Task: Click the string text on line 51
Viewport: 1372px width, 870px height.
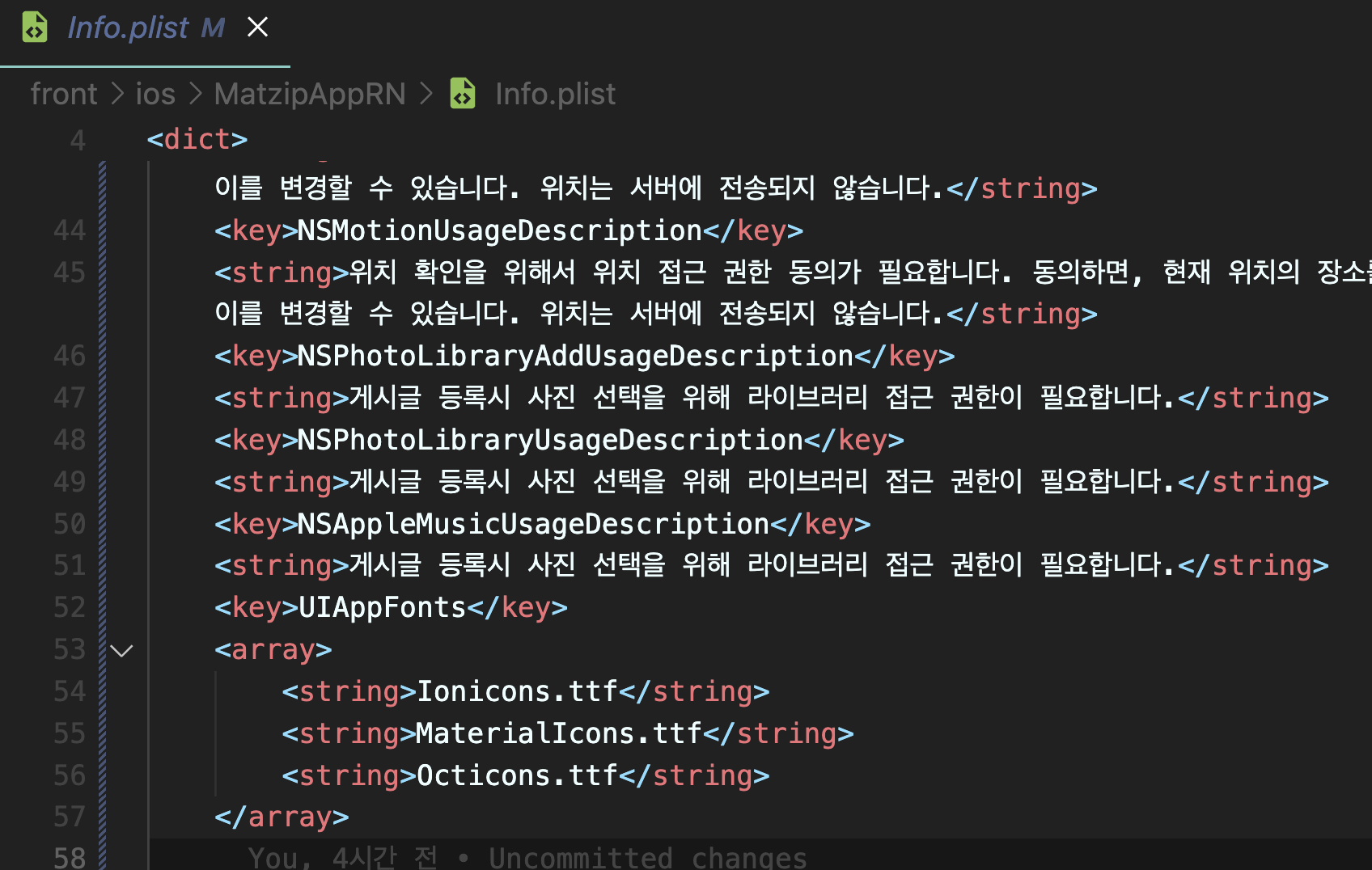Action: point(762,565)
